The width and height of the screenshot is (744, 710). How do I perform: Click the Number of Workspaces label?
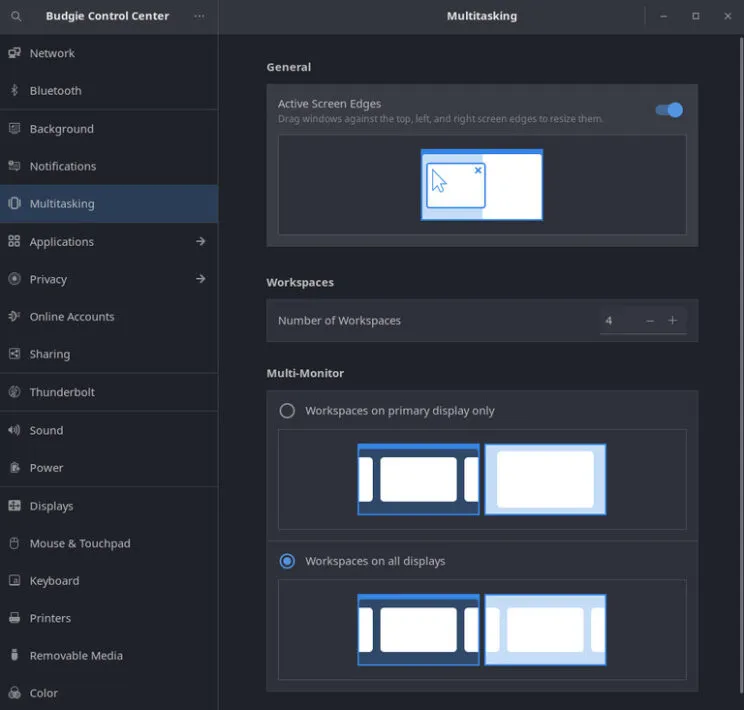[339, 321]
